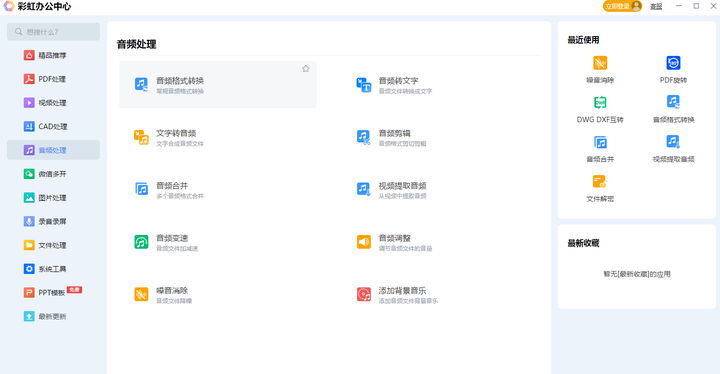Screen dimensions: 720x374
Task: Click the 最新收藏 heading
Action: 583,243
